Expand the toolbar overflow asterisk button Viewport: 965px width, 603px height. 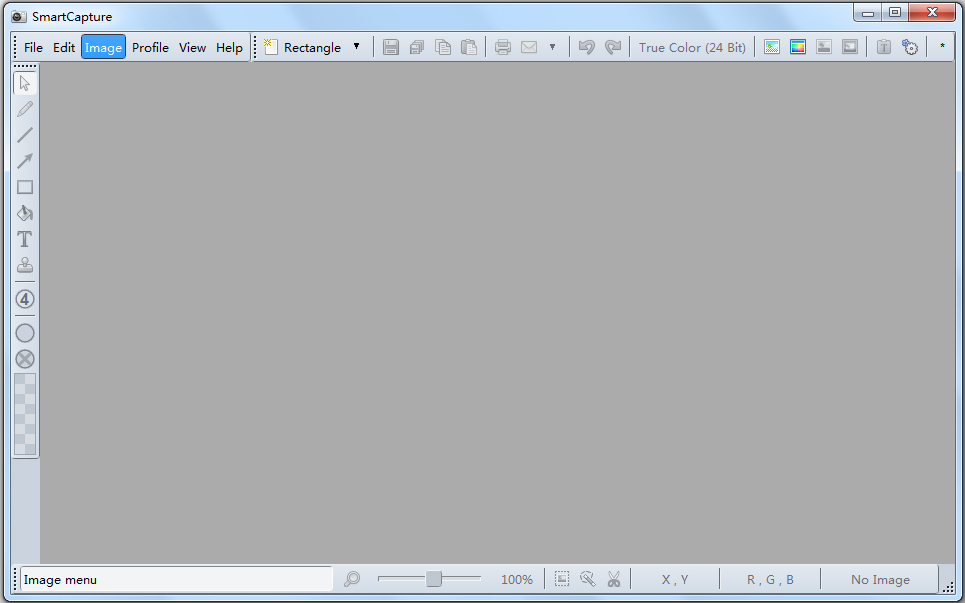point(942,47)
